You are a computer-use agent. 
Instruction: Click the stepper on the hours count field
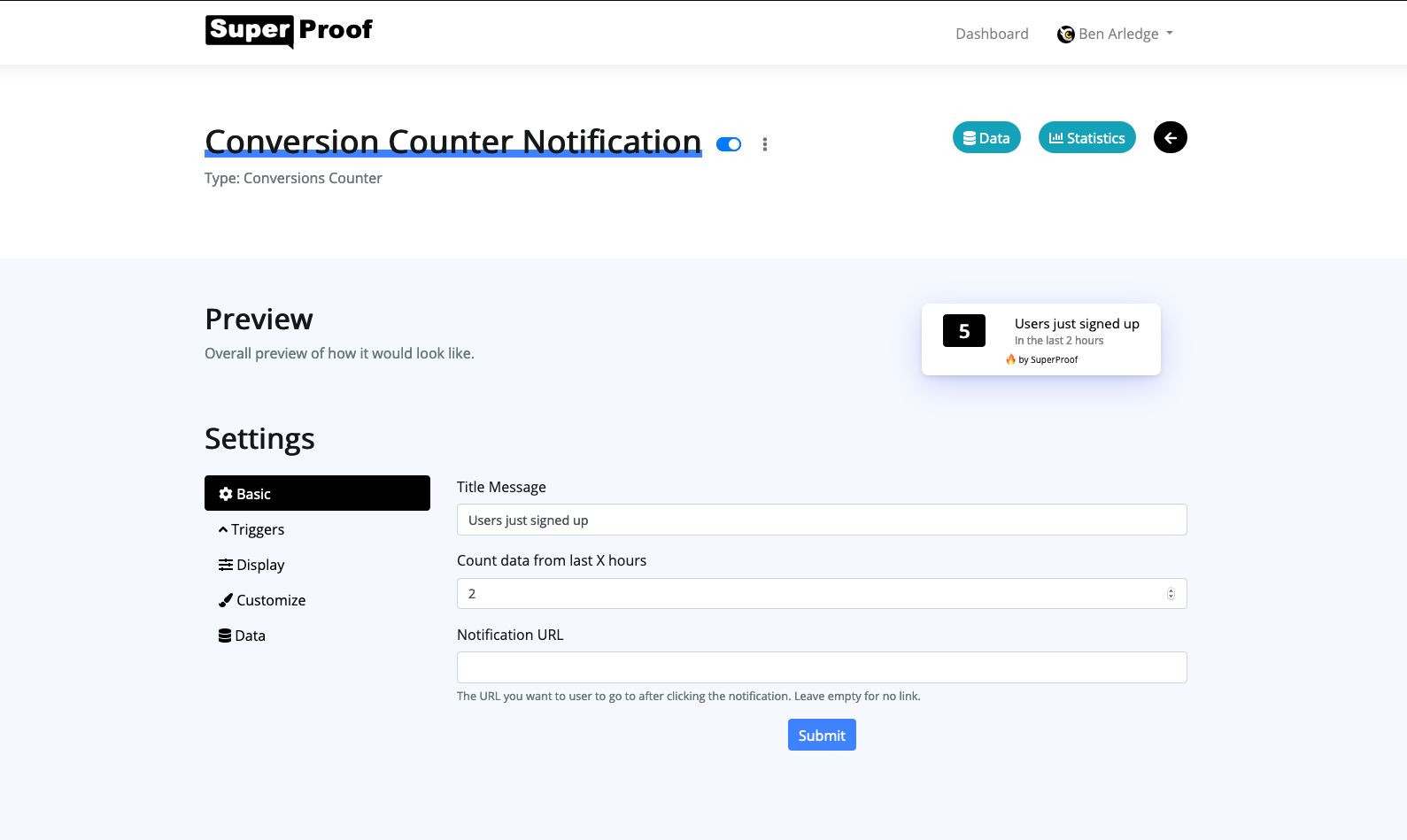click(1170, 593)
